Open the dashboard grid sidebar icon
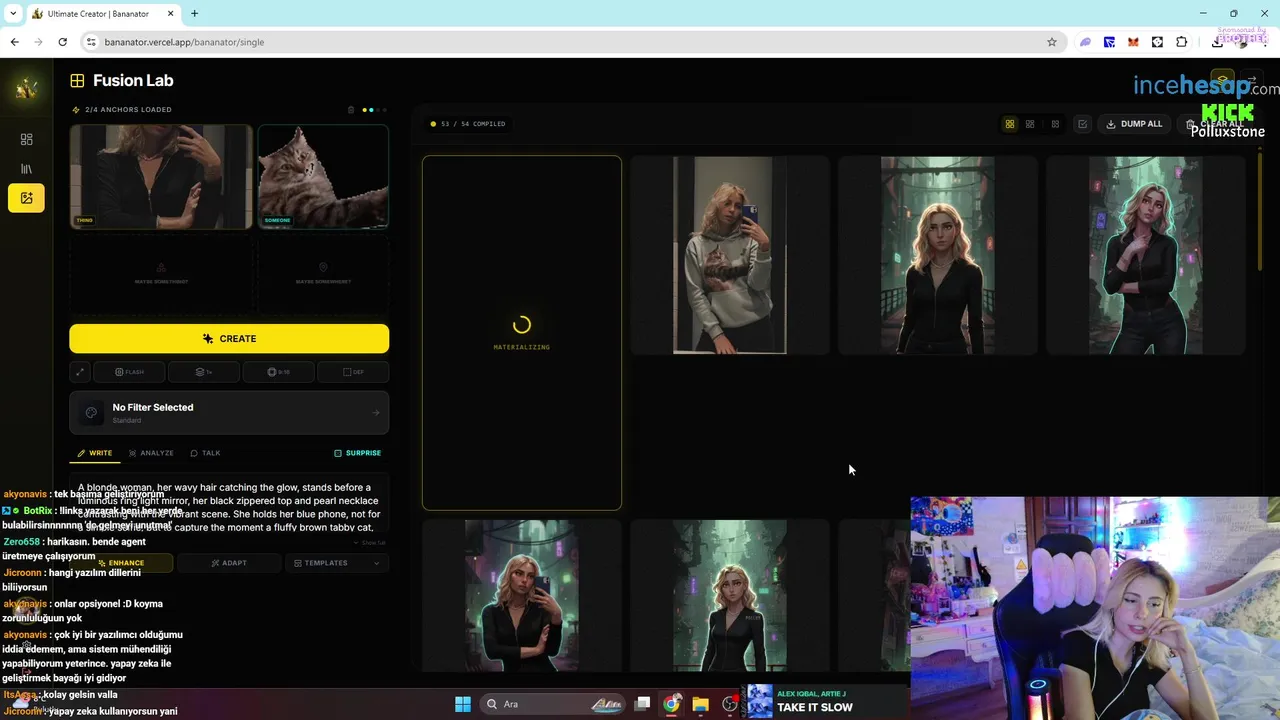The height and width of the screenshot is (720, 1280). pos(26,139)
